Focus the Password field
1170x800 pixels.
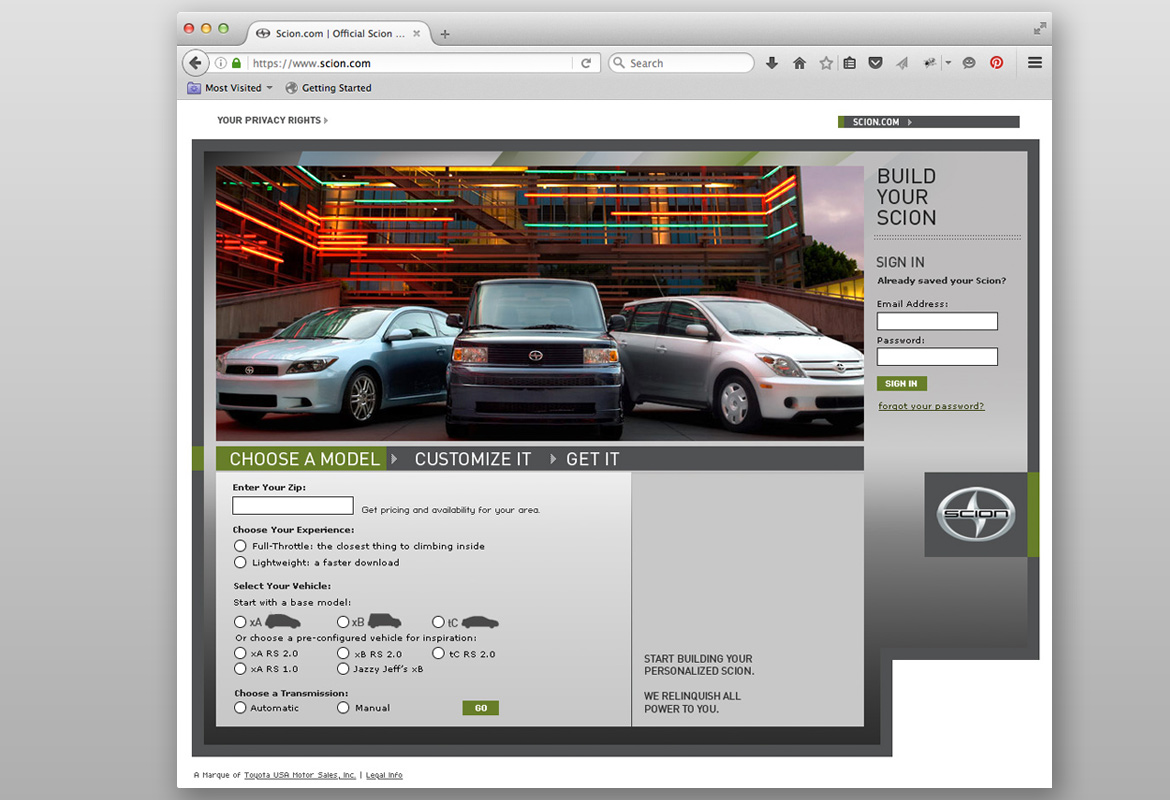click(x=937, y=357)
